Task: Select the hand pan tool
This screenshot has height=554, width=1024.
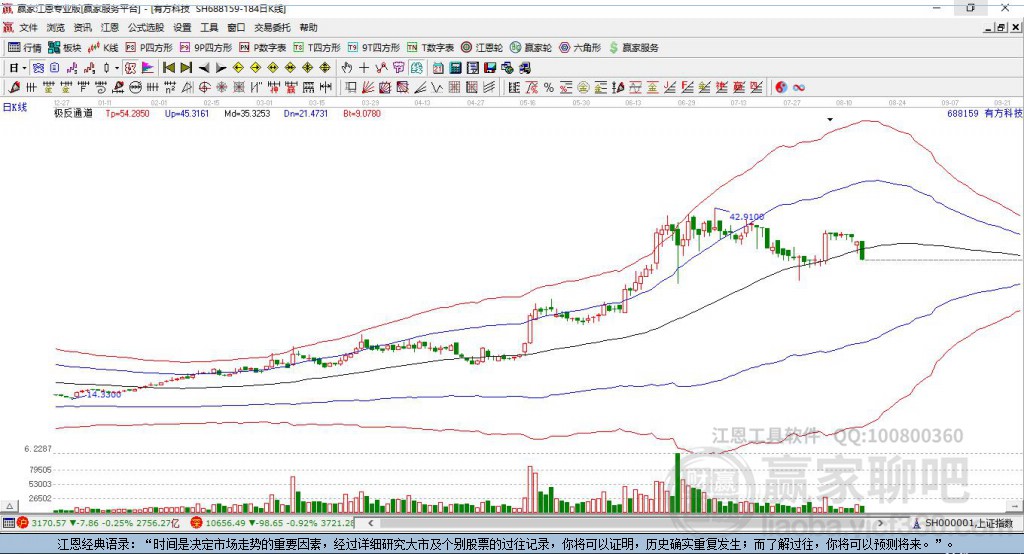Action: tap(347, 68)
